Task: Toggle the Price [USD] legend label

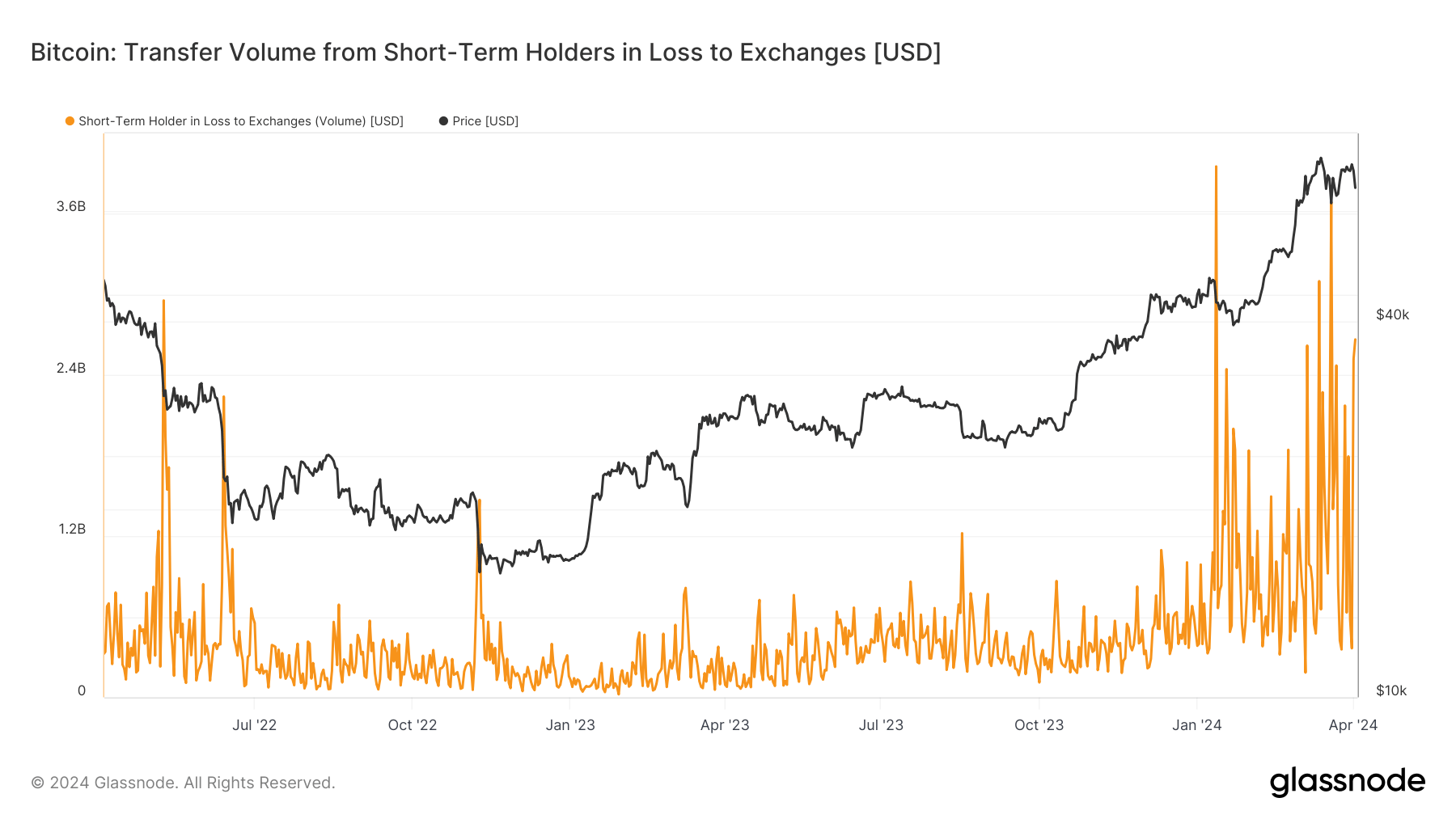Action: (x=485, y=121)
